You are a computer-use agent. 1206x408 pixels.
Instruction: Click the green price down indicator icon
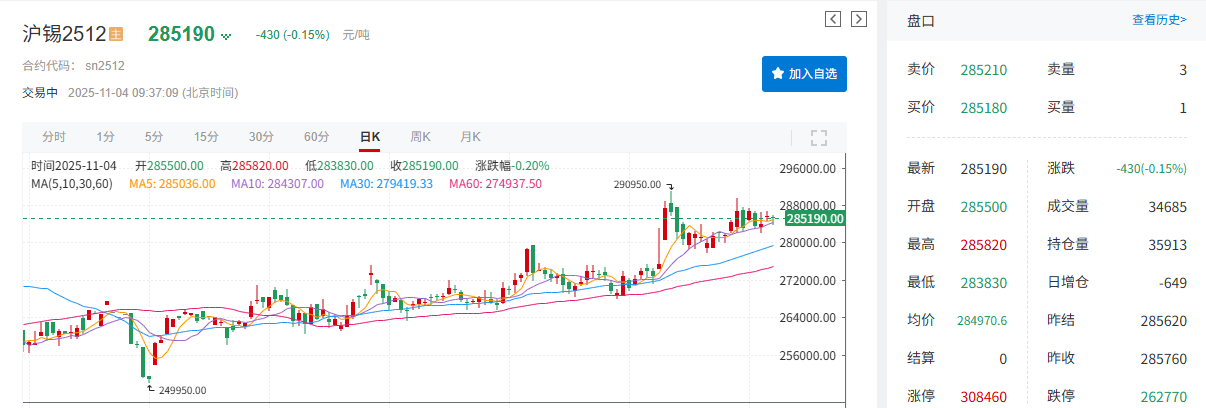tap(227, 36)
